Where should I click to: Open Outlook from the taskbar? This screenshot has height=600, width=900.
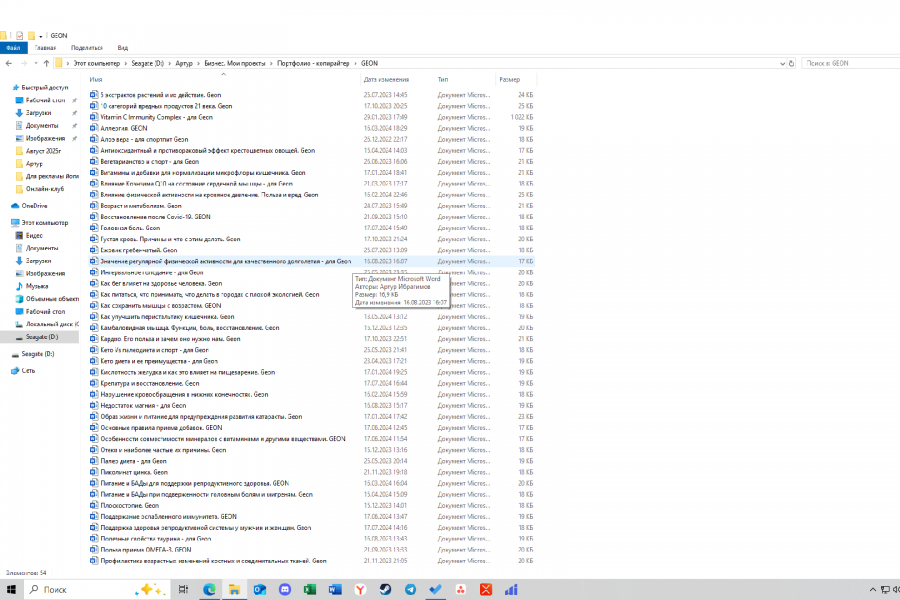[x=259, y=590]
